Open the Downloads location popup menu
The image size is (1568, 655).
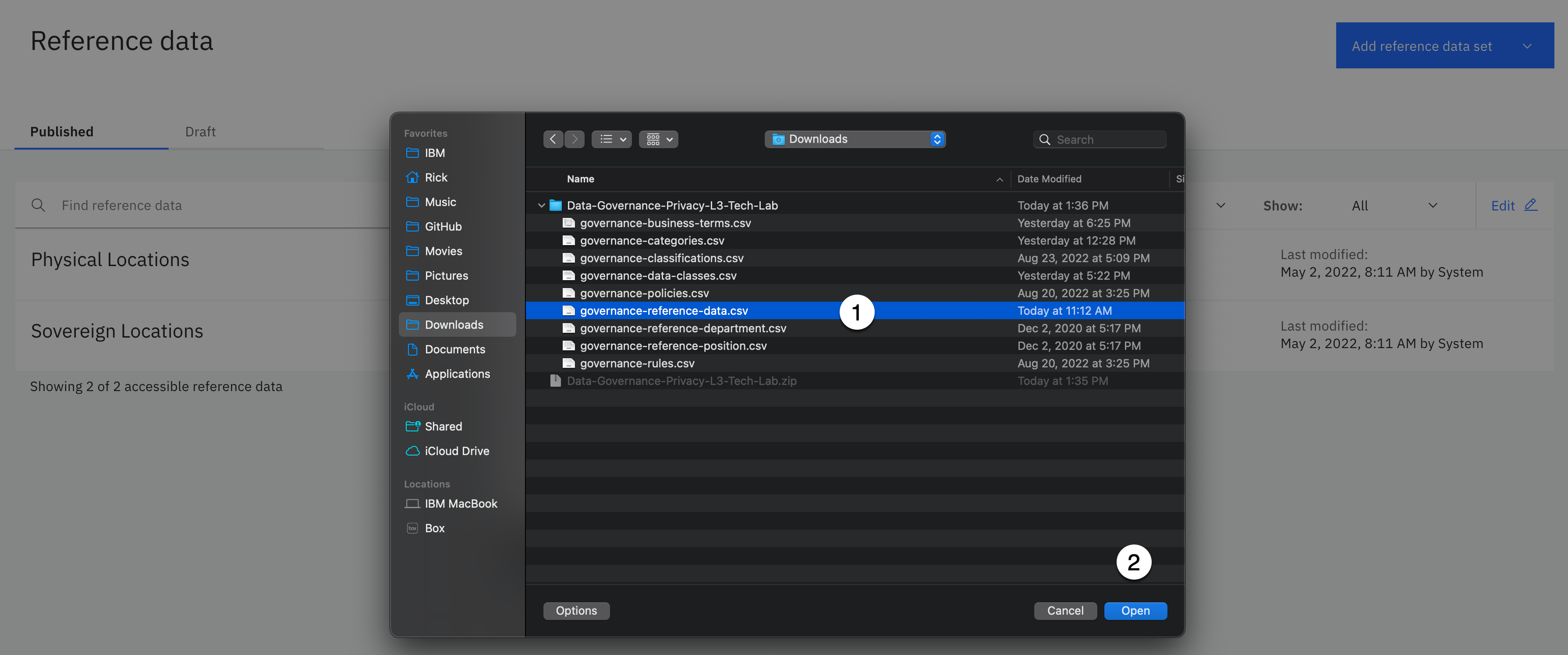[855, 139]
